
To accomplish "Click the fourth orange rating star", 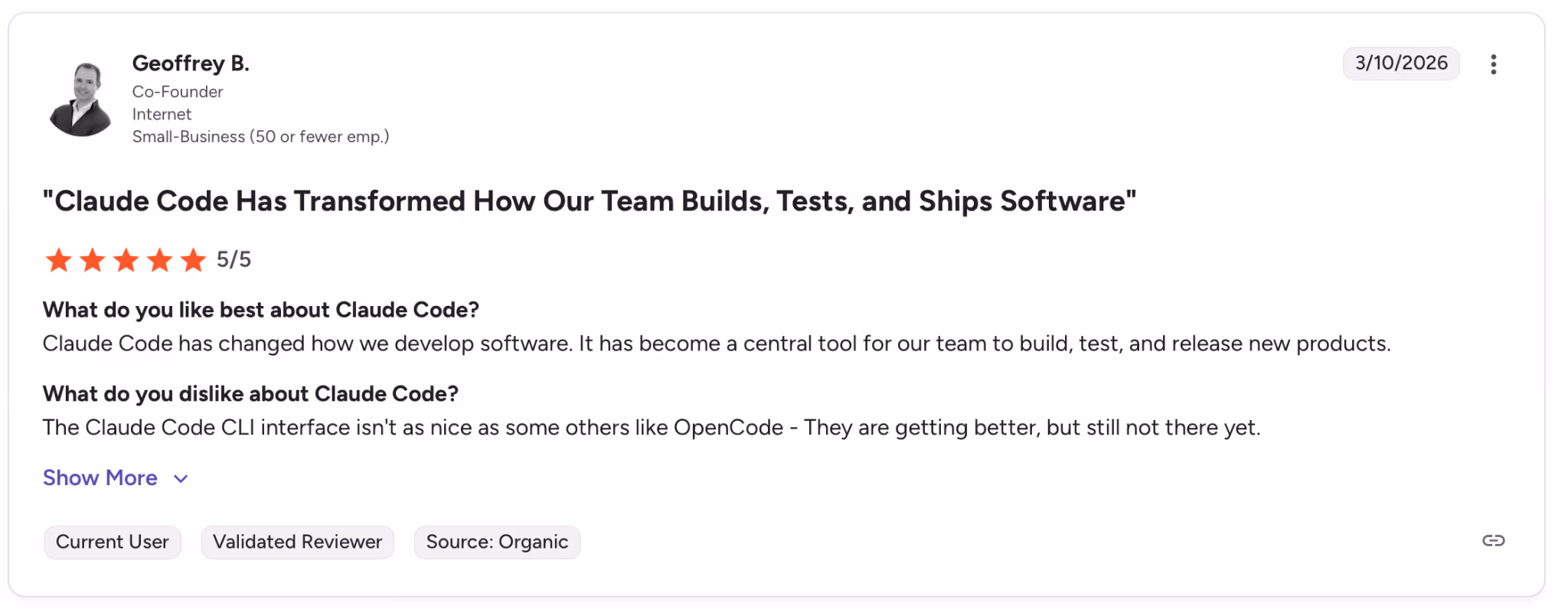I will click(x=160, y=260).
